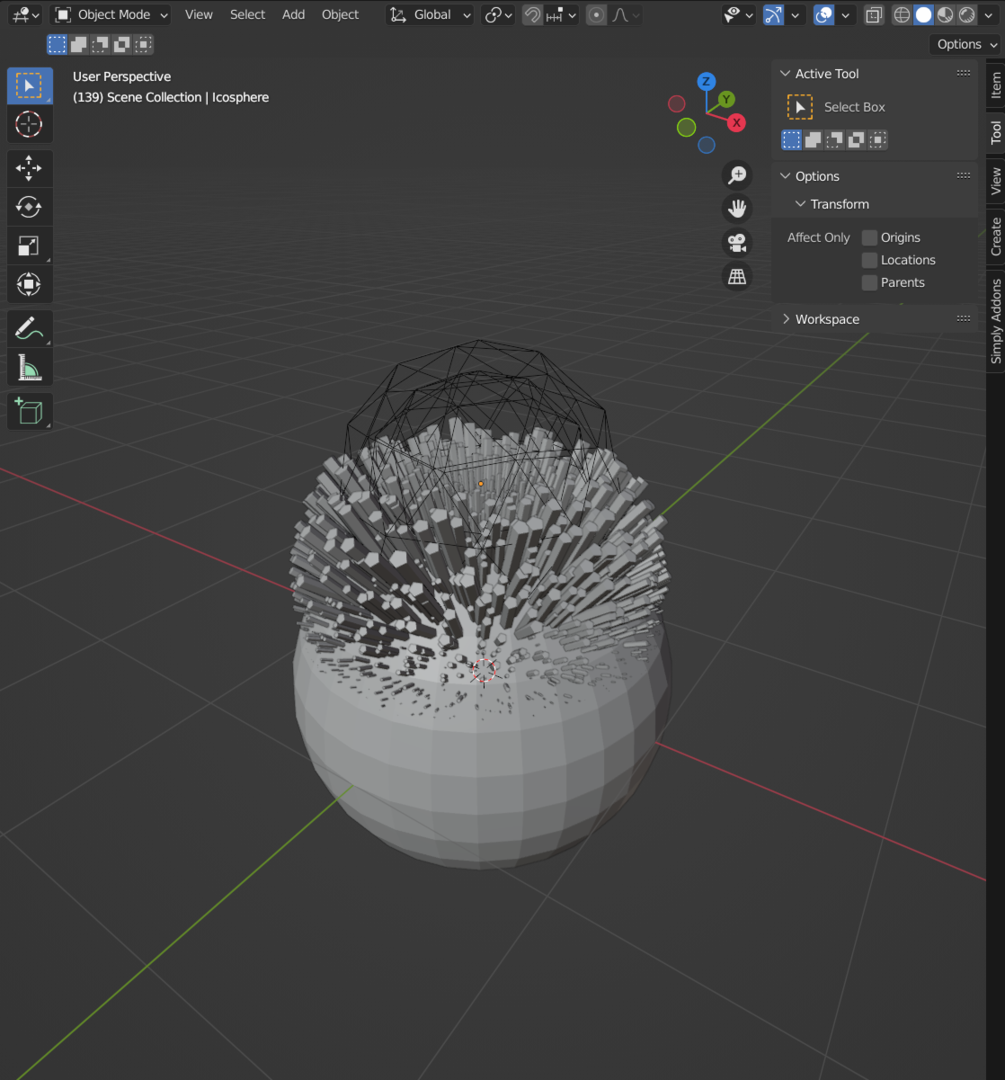Image resolution: width=1005 pixels, height=1080 pixels.
Task: Enable the Origins checkbox under Affect Only
Action: 868,237
